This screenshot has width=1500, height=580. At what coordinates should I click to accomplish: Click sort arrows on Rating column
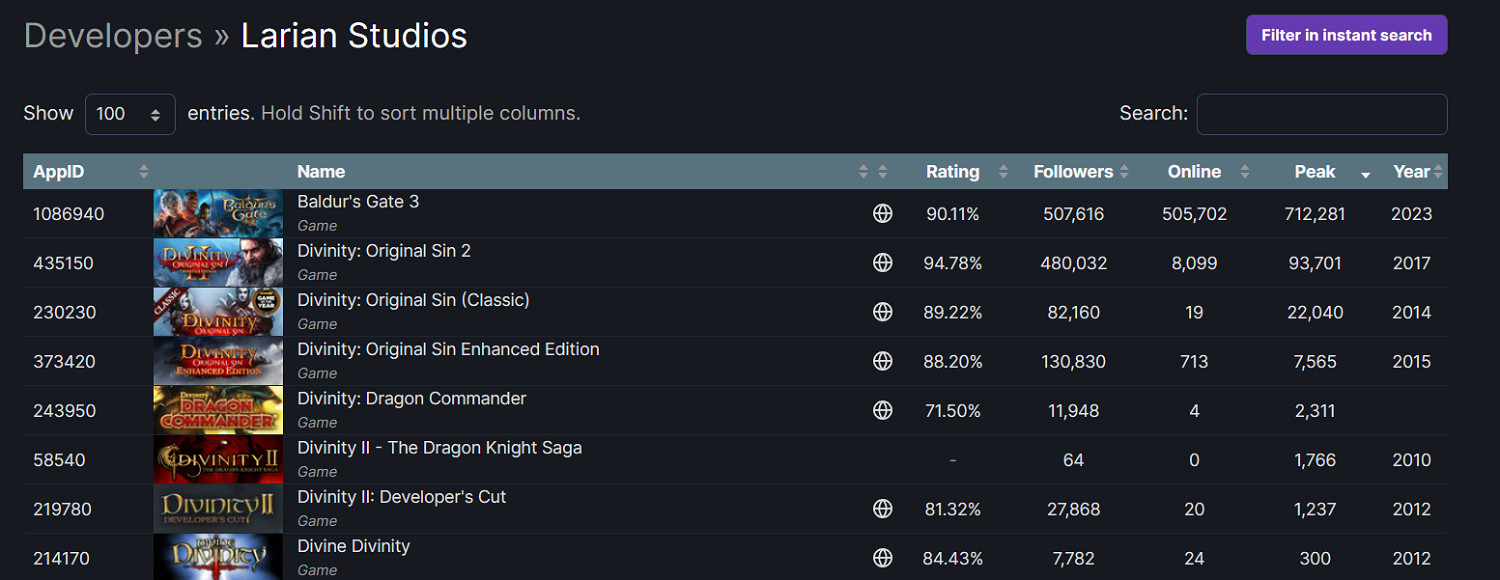(x=1003, y=172)
